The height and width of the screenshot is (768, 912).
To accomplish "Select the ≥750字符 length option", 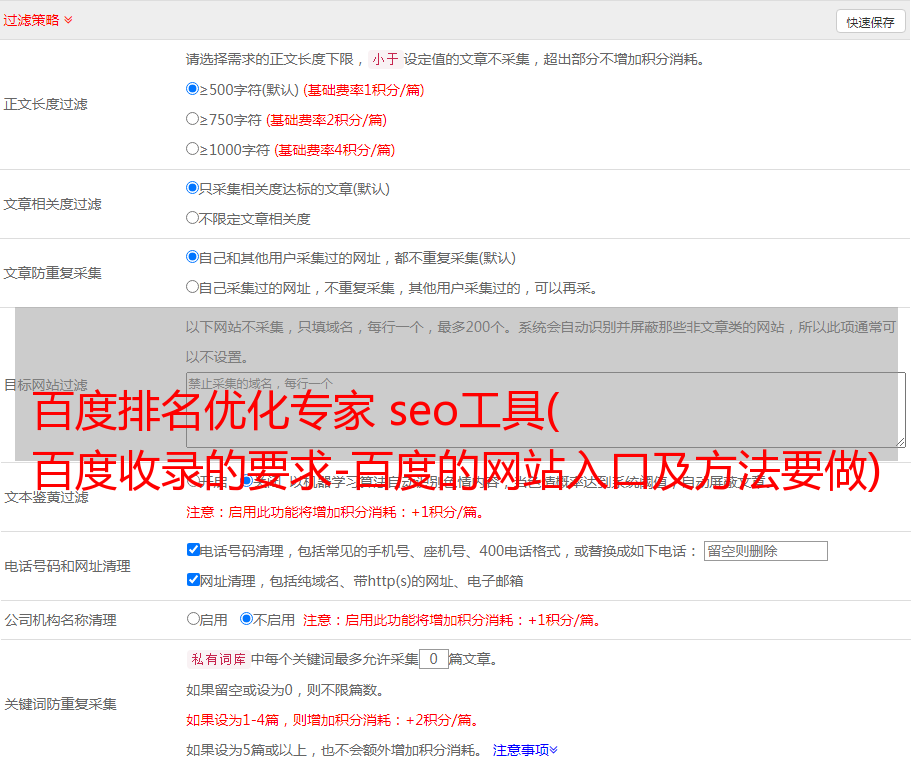I will pos(192,119).
